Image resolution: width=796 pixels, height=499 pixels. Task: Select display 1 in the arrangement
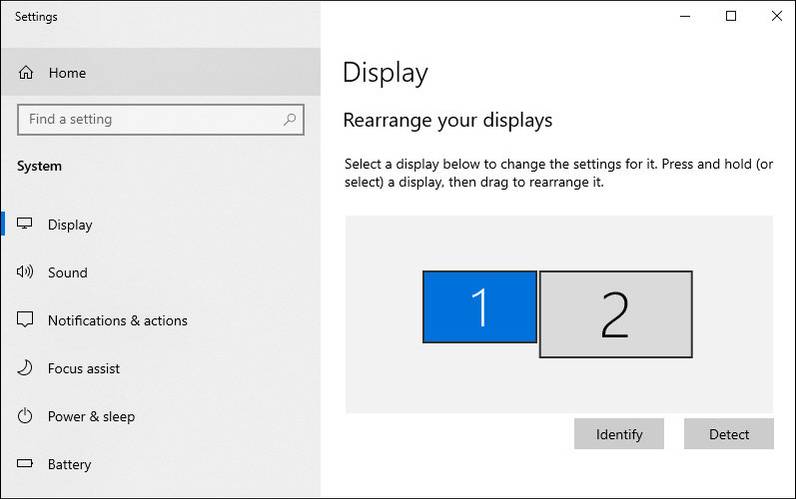[x=479, y=307]
